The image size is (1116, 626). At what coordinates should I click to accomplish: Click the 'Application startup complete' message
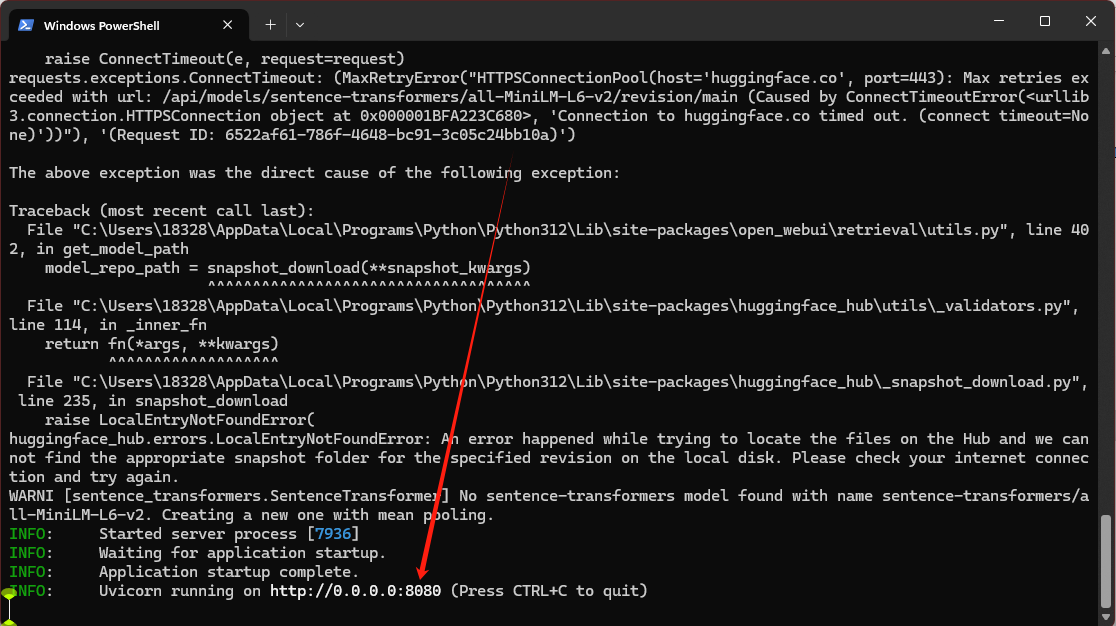pyautogui.click(x=228, y=572)
